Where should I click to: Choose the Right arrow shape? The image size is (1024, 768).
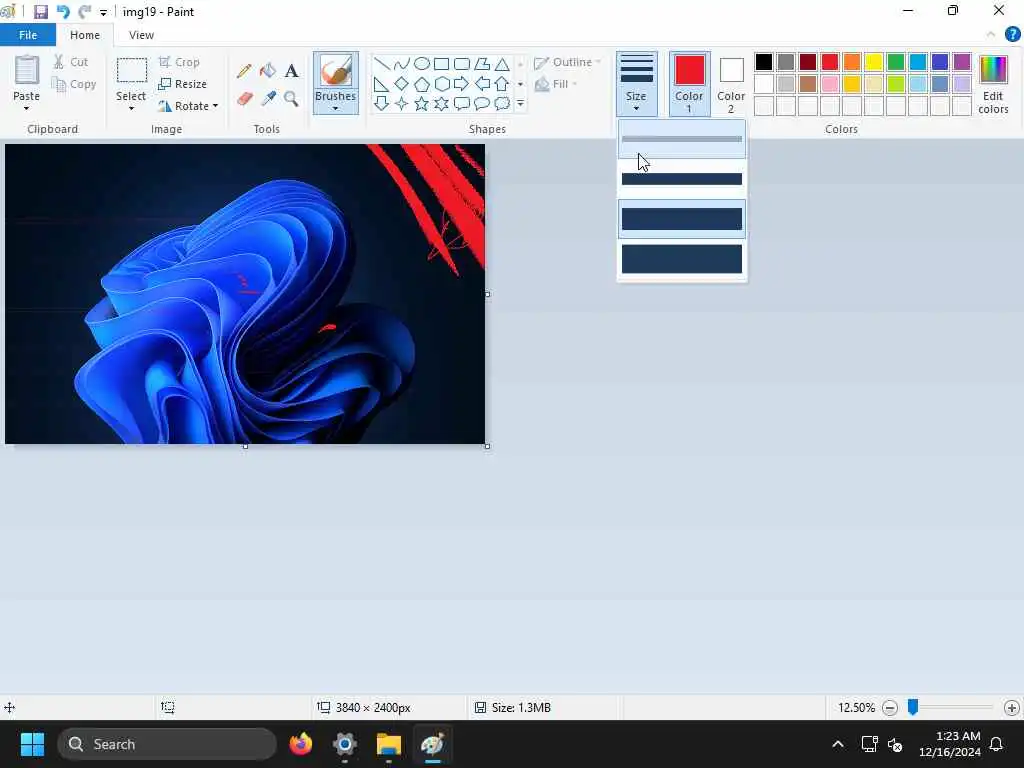point(462,84)
